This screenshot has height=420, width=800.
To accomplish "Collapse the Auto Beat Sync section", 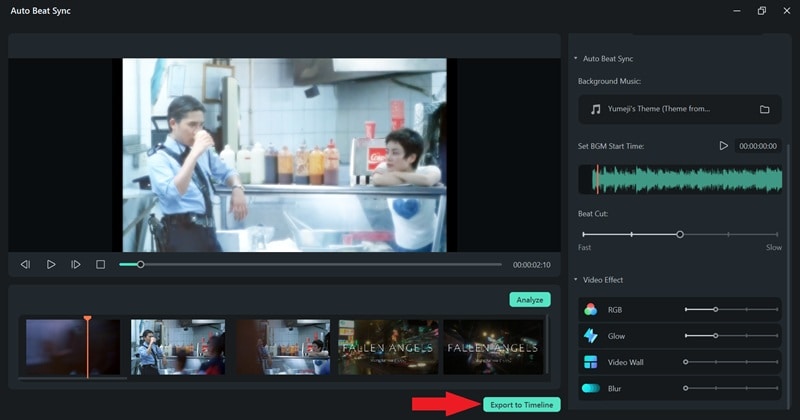I will click(576, 58).
